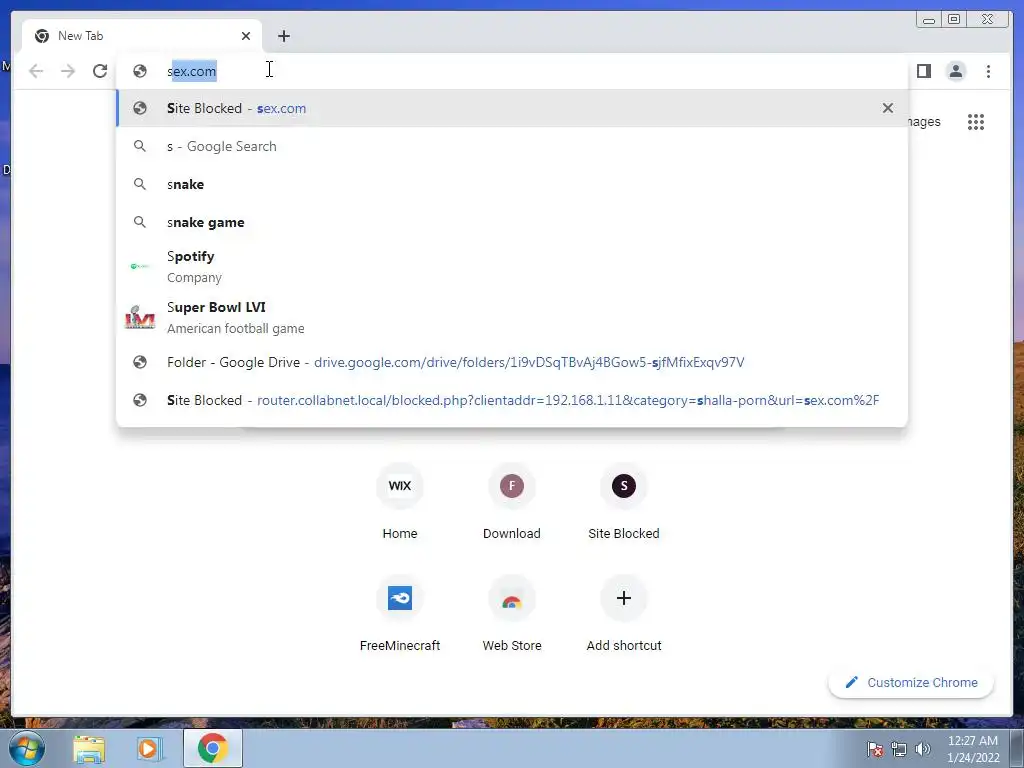Open the Download shortcut
The image size is (1024, 768).
point(512,502)
